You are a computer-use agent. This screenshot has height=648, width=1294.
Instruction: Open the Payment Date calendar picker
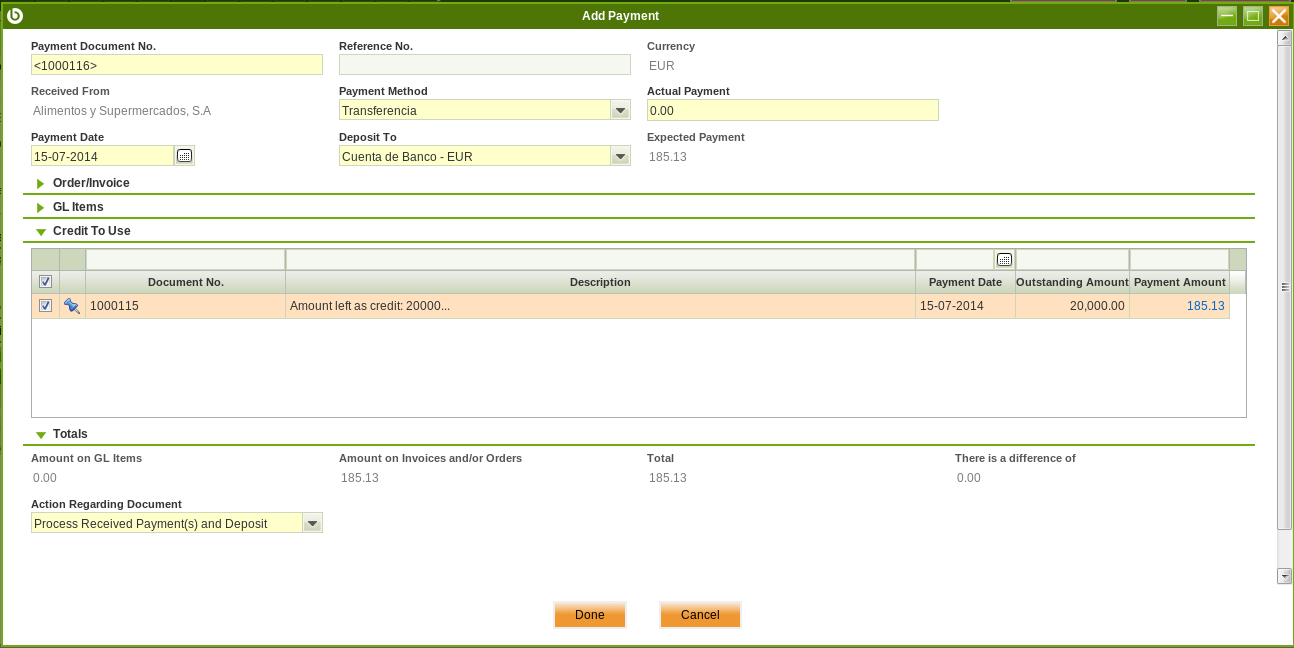pos(184,156)
